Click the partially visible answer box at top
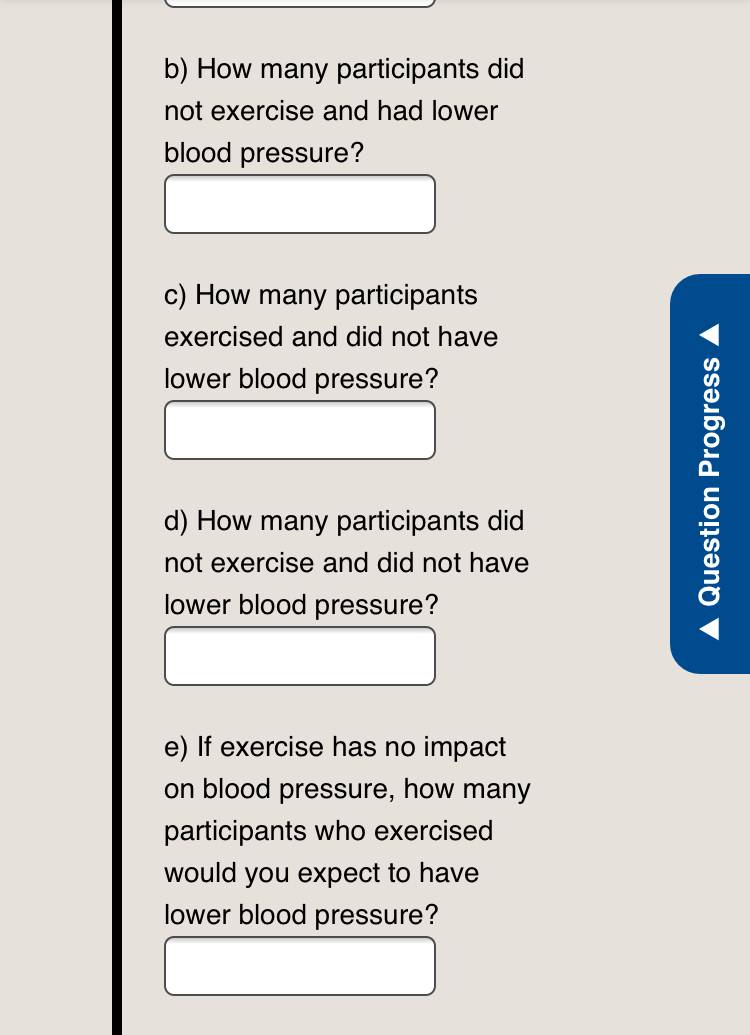This screenshot has height=1035, width=750. click(x=300, y=3)
